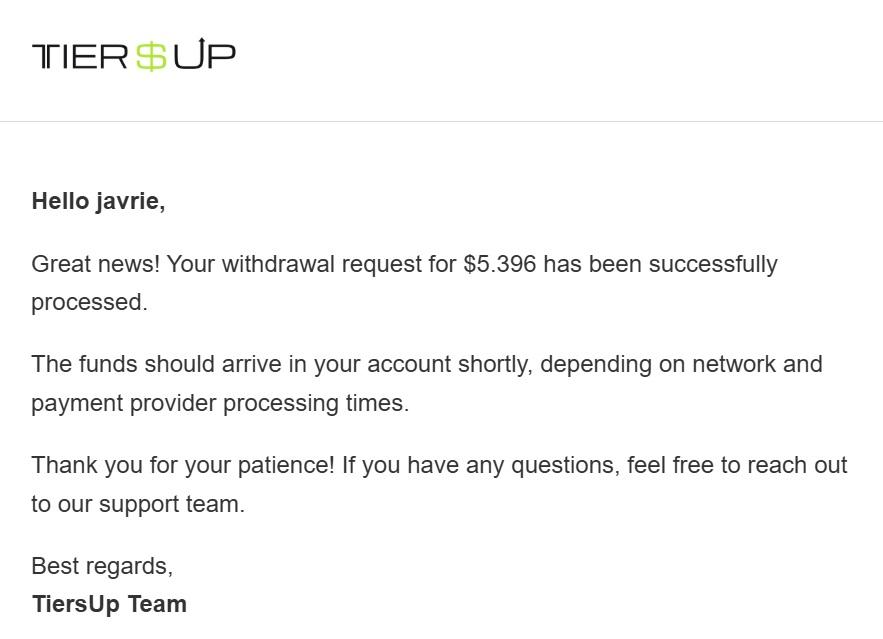The width and height of the screenshot is (883, 639).
Task: Click the $5.396 withdrawal amount
Action: (x=500, y=264)
